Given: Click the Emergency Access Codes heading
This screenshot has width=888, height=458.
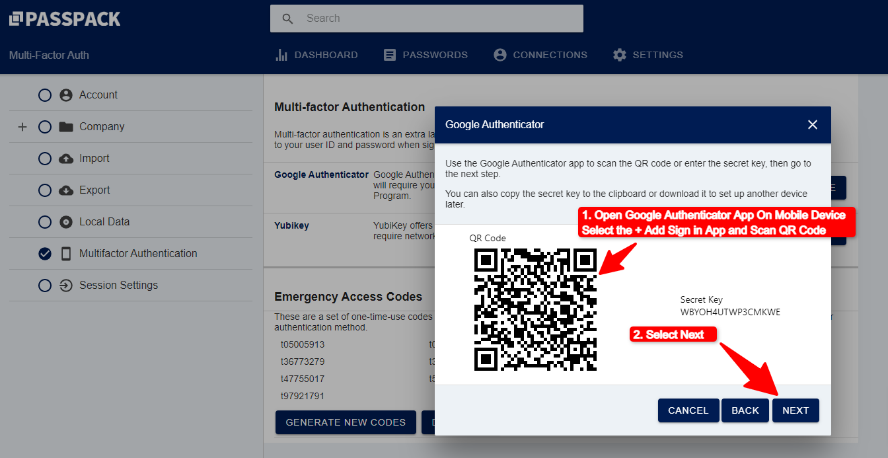Looking at the screenshot, I should point(348,297).
